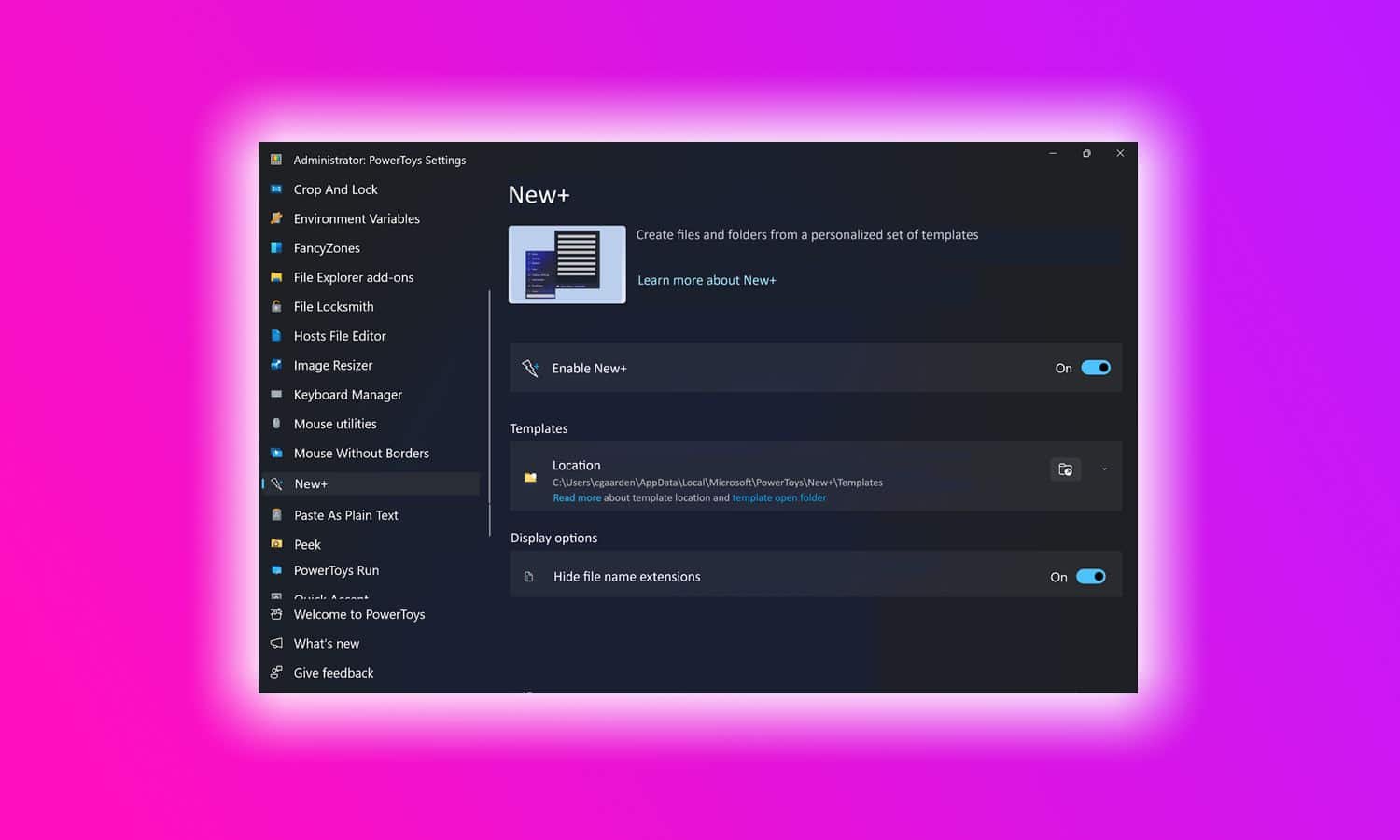
Task: Click the PowerToys app icon in title bar
Action: click(x=276, y=160)
